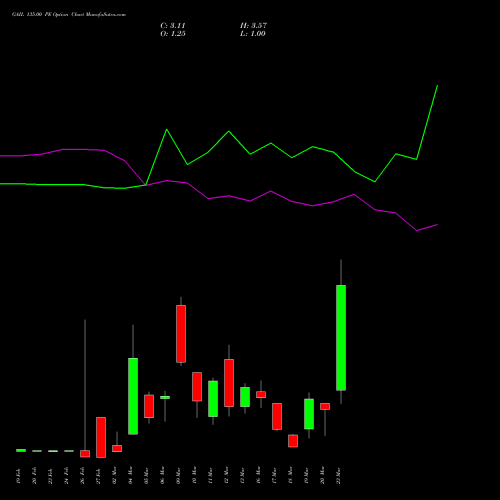Image resolution: width=500 pixels, height=500 pixels.
Task: Click the '18 Mar' date label
Action: (290, 475)
